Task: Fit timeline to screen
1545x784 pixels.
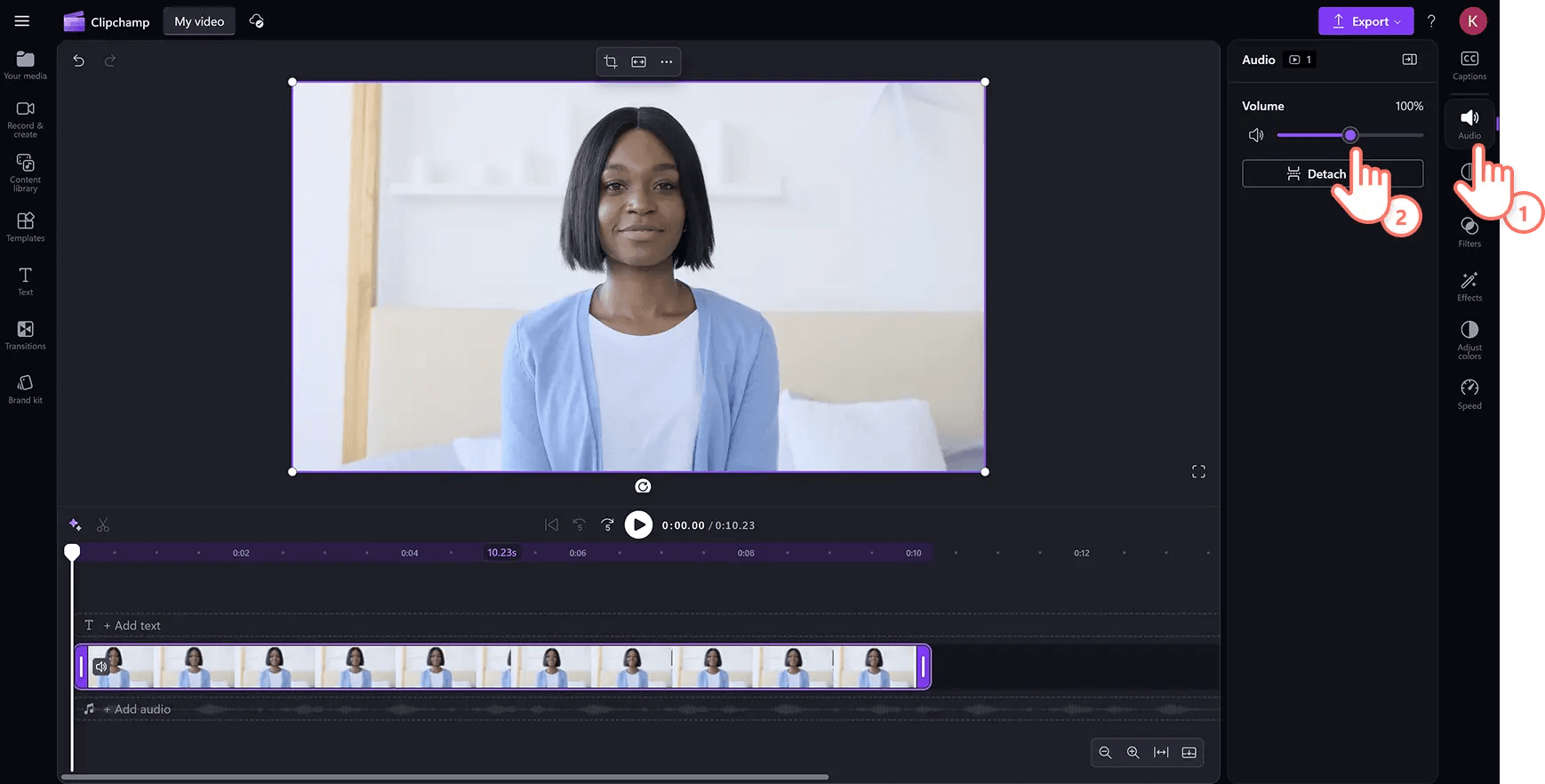Action: point(1161,753)
